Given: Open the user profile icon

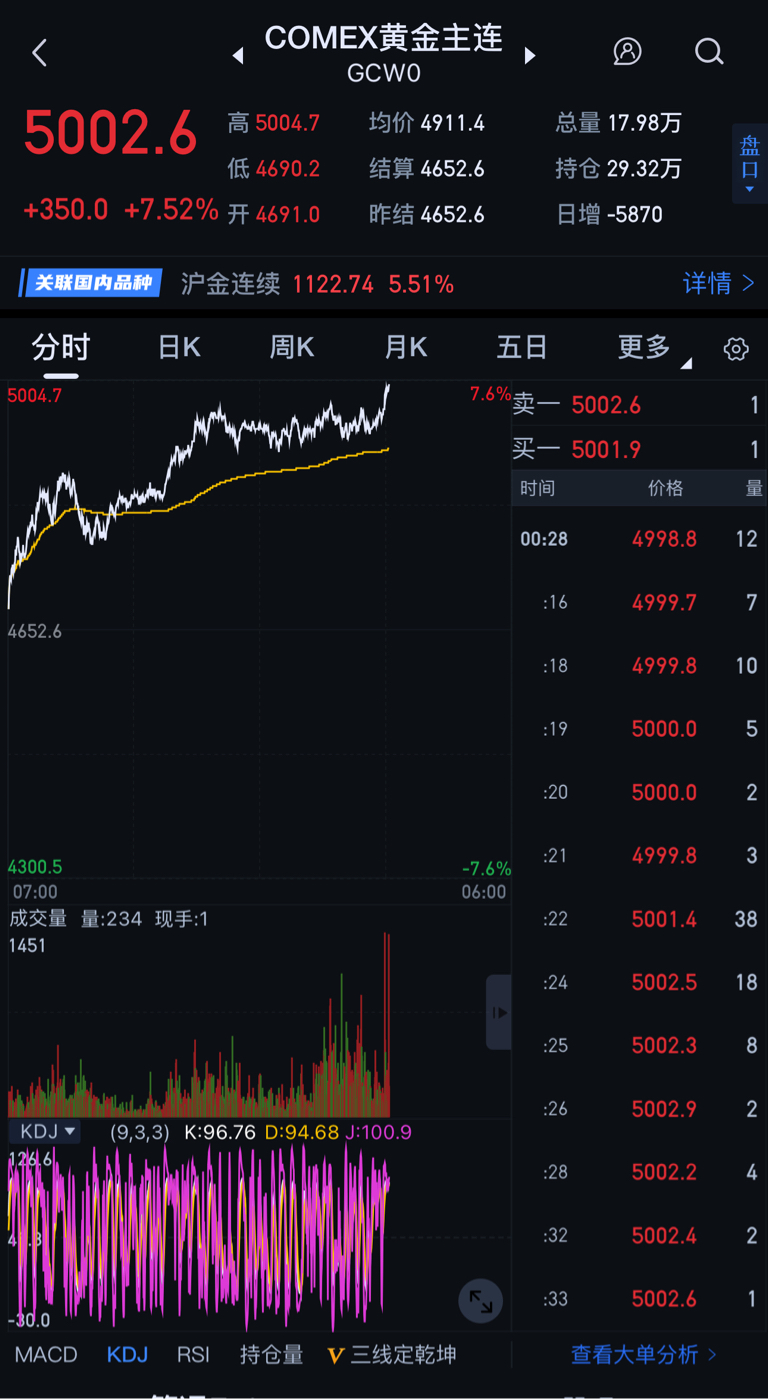Looking at the screenshot, I should click(627, 51).
